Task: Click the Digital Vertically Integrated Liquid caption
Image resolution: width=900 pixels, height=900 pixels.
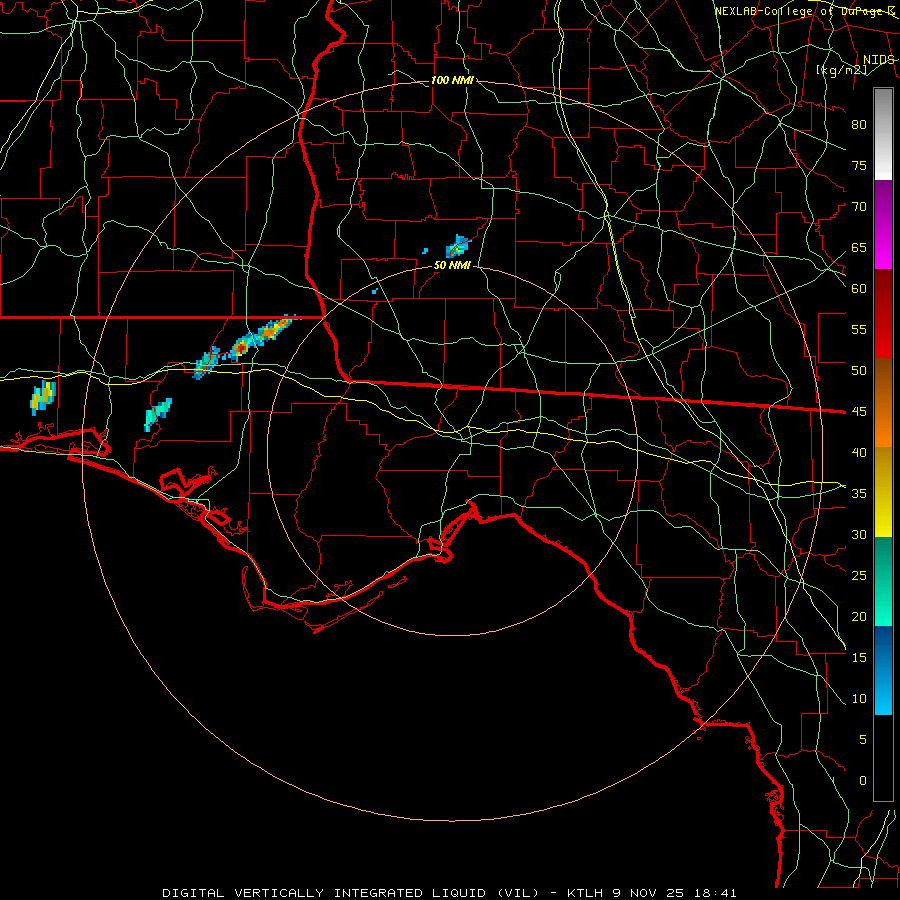Action: tap(449, 893)
